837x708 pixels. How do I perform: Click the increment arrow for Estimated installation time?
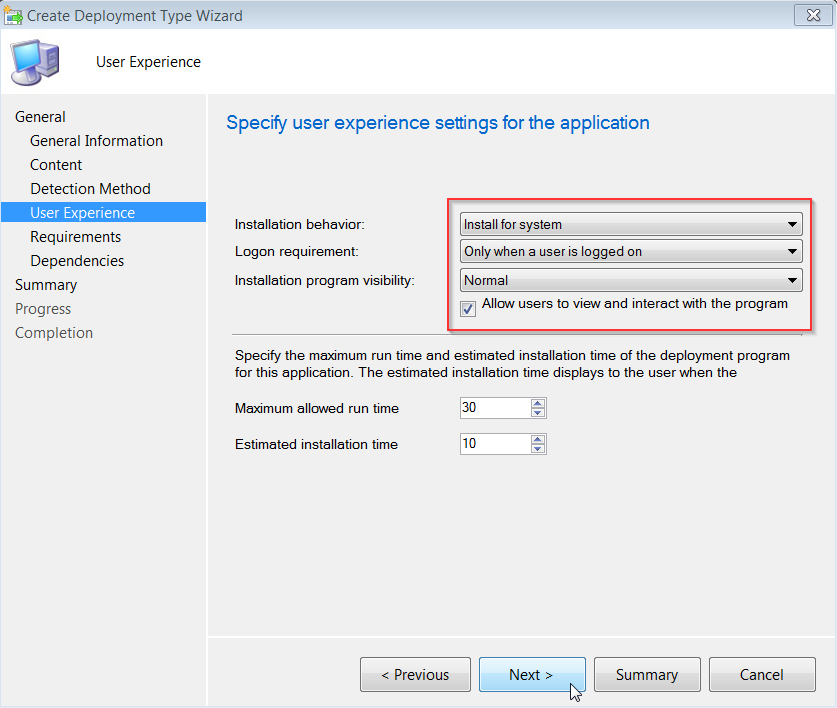[x=537, y=439]
